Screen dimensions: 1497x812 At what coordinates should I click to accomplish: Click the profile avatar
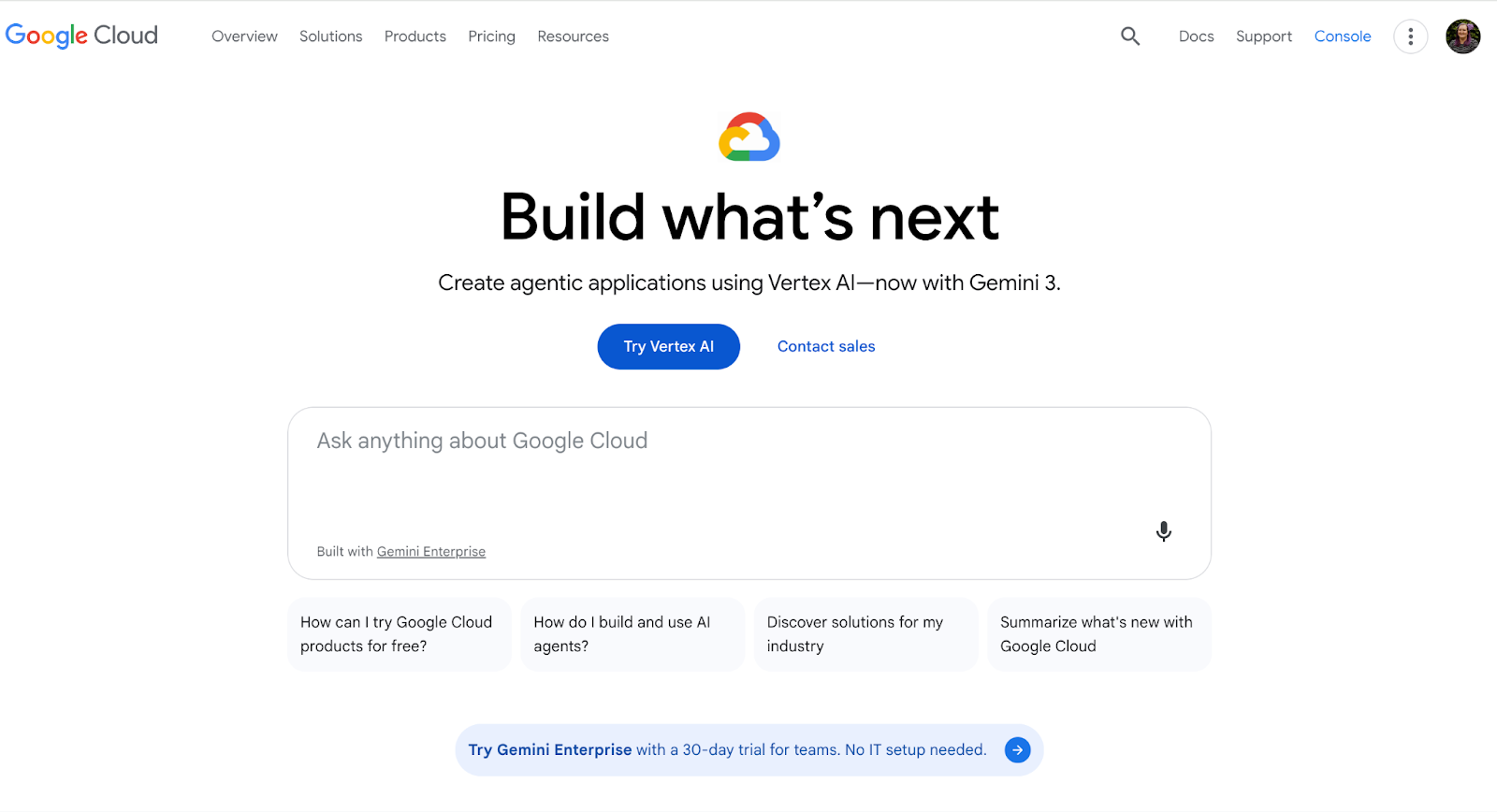(1461, 36)
